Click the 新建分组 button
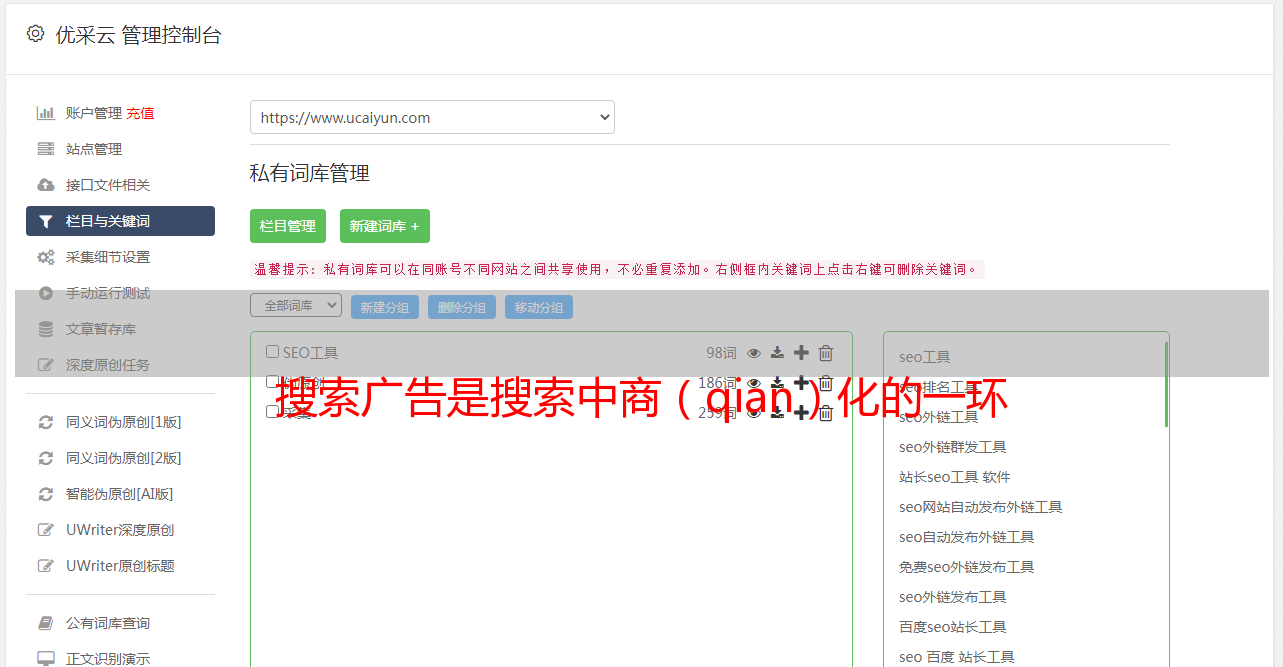Viewport: 1283px width, 667px height. click(x=385, y=307)
